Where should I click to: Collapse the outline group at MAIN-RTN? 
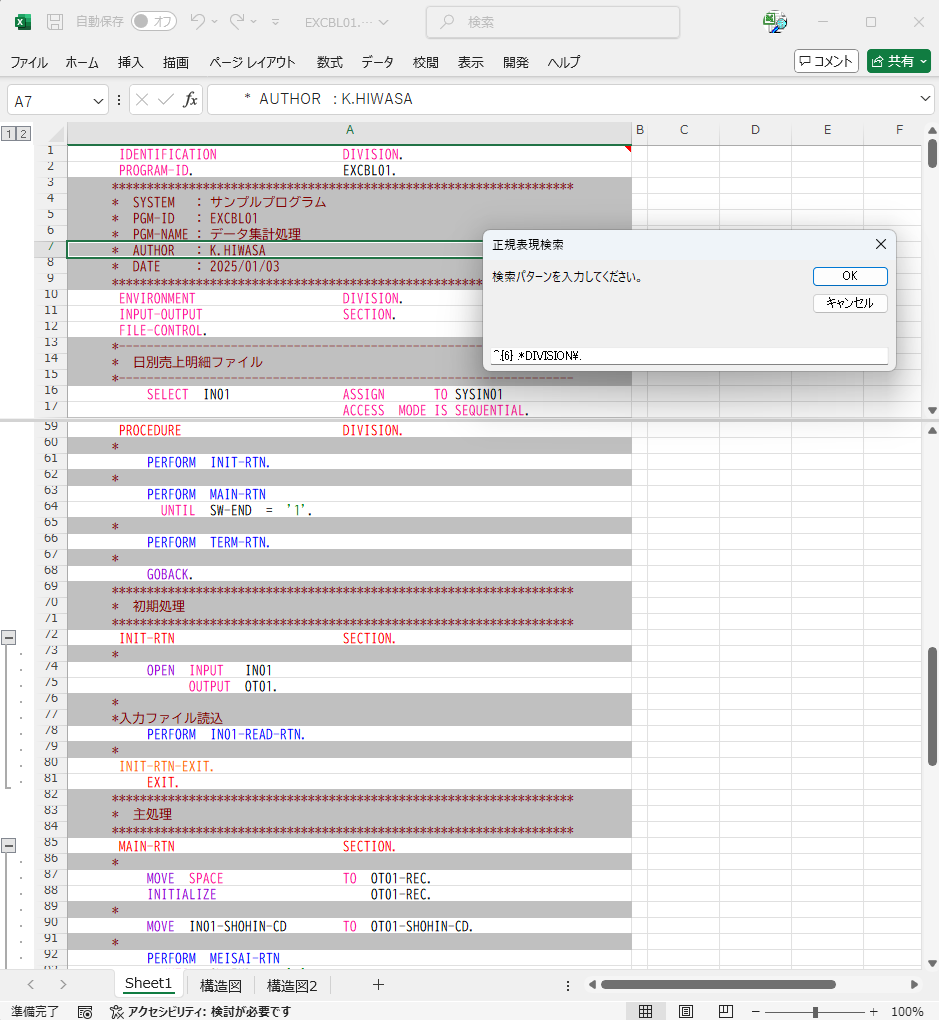[x=9, y=845]
